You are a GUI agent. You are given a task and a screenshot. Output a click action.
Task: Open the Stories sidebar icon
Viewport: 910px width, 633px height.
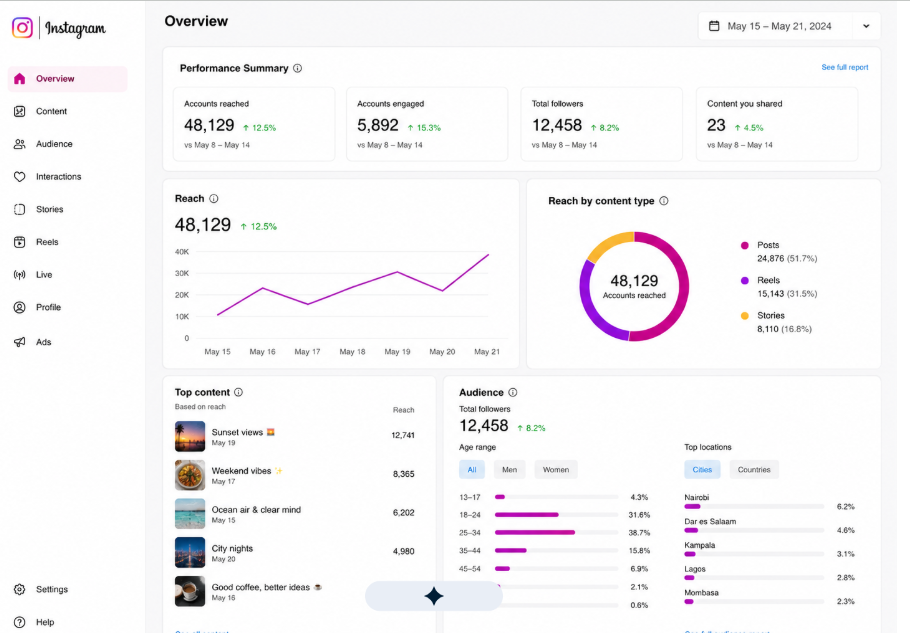[20, 209]
